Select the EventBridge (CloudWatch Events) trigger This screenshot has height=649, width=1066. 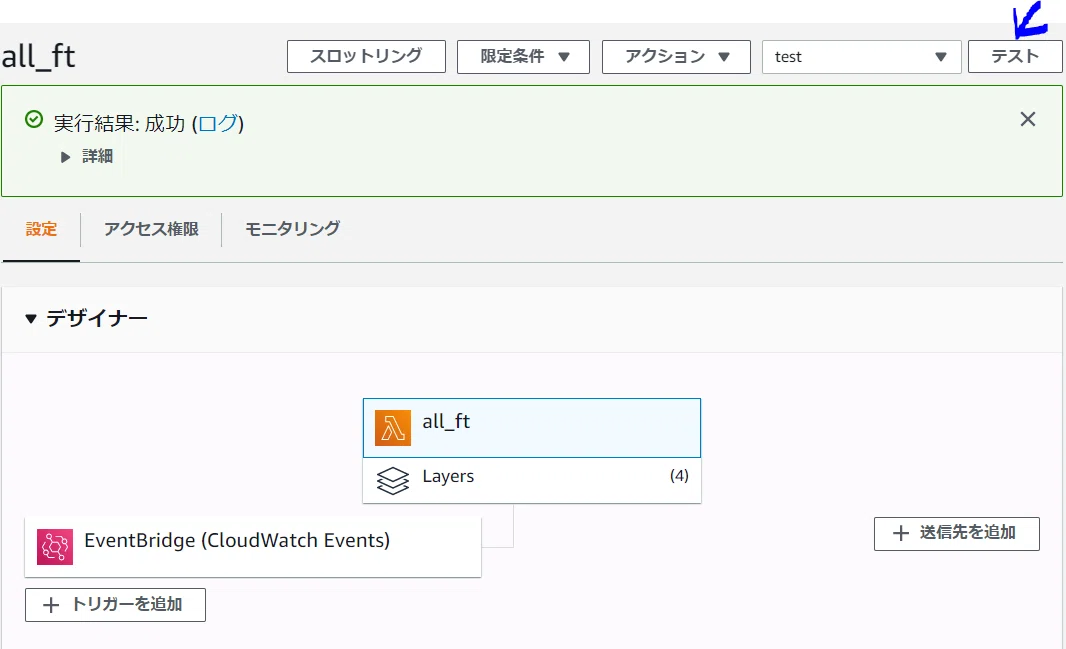coord(253,547)
